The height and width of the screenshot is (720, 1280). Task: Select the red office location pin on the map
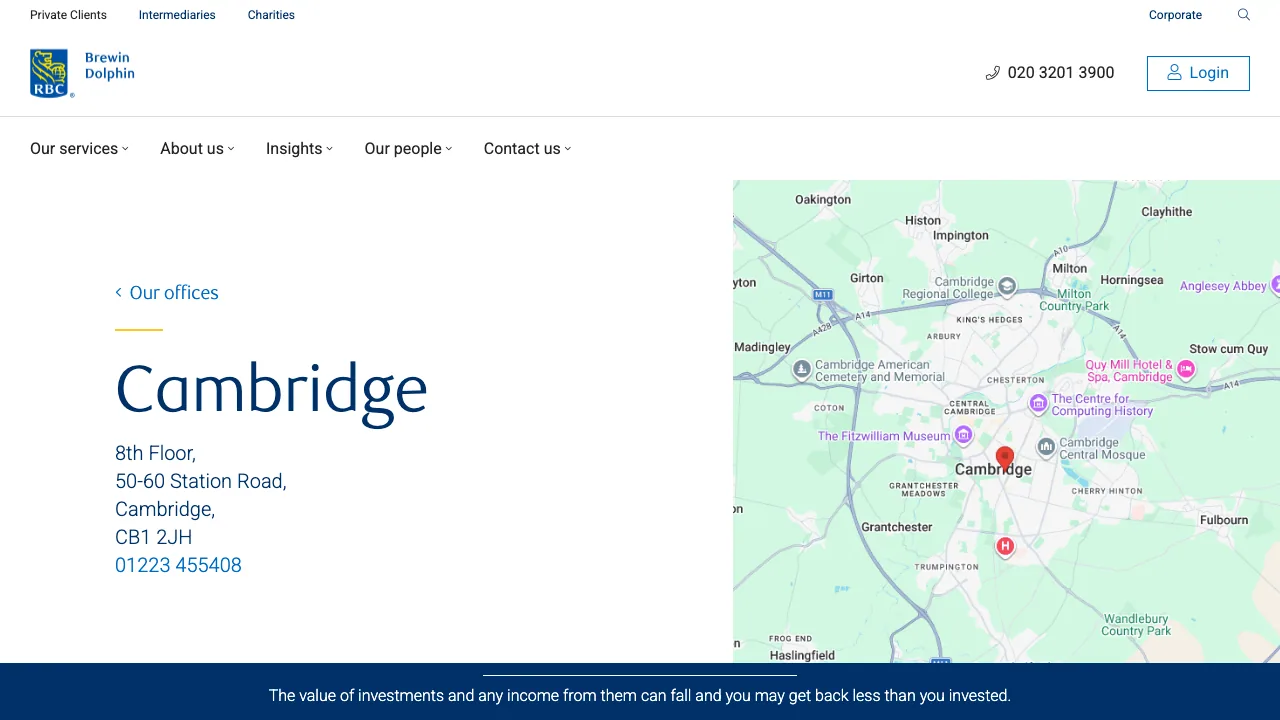point(1005,458)
